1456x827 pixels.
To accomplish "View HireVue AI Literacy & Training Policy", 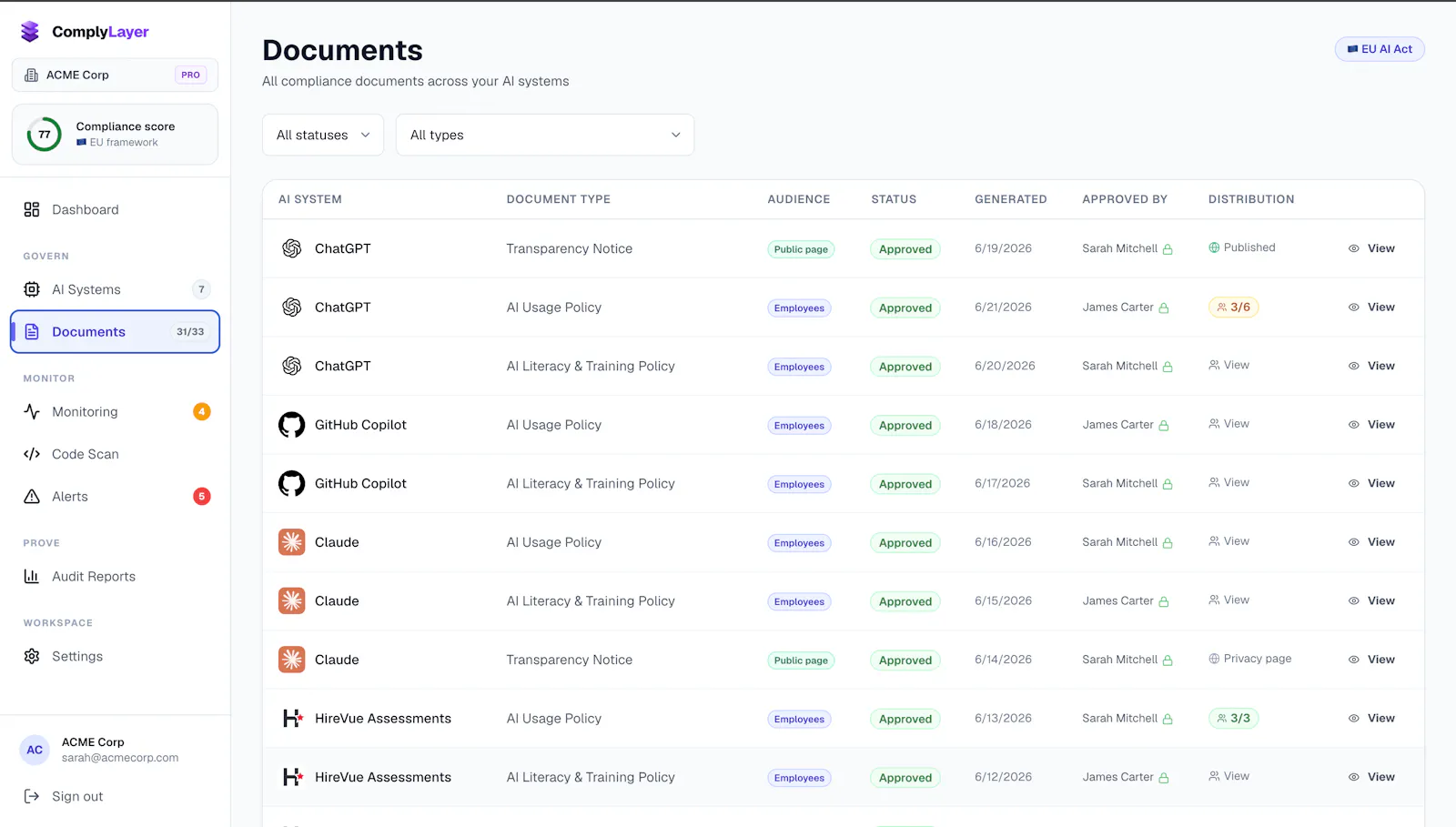I will (1371, 777).
